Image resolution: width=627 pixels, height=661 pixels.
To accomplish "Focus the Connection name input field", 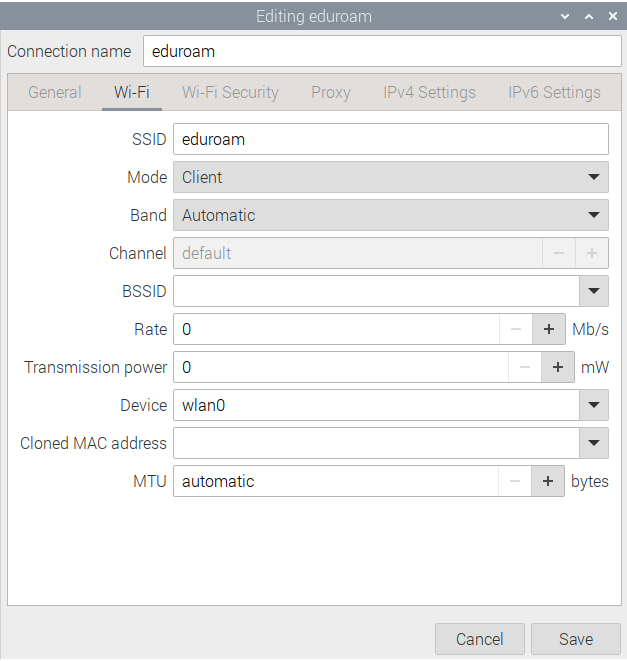I will [x=381, y=51].
